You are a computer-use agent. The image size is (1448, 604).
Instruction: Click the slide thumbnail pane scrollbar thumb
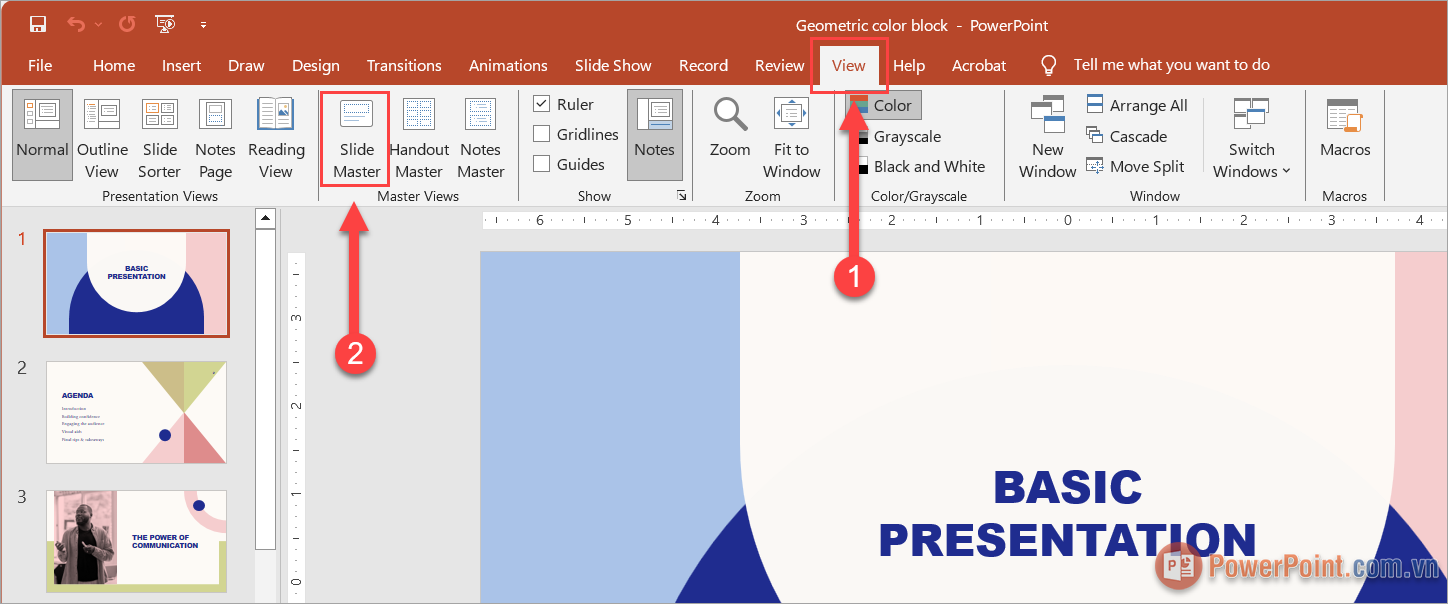(x=265, y=388)
